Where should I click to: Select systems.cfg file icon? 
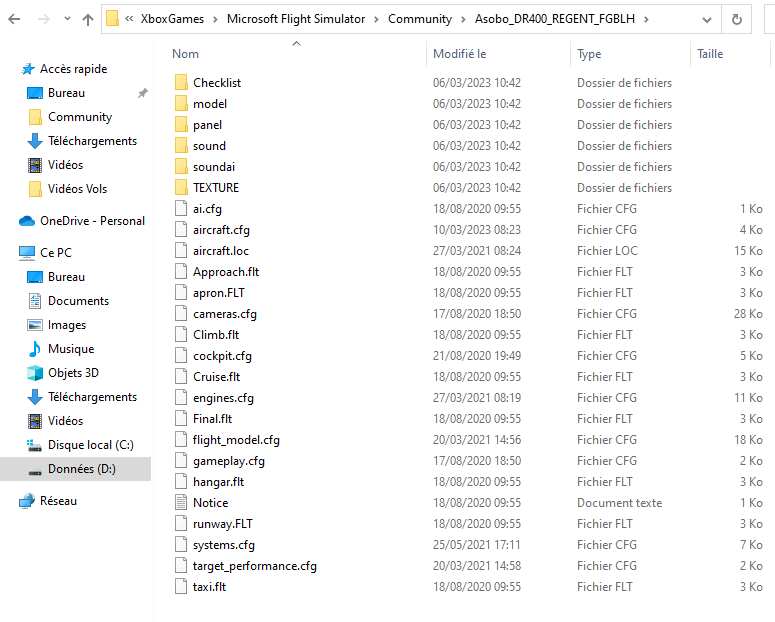pyautogui.click(x=181, y=545)
